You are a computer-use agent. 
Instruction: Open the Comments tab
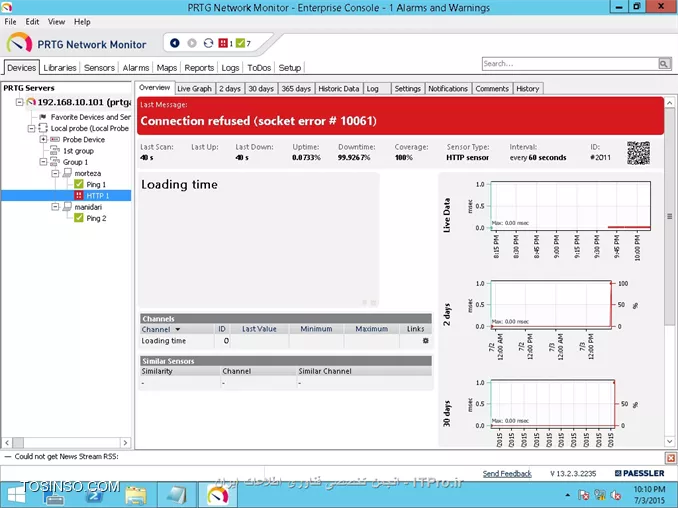tap(492, 89)
